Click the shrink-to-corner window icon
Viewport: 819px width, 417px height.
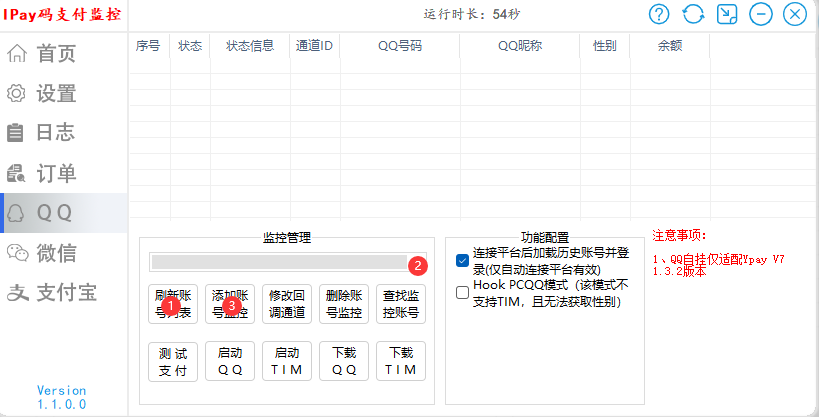tap(727, 14)
